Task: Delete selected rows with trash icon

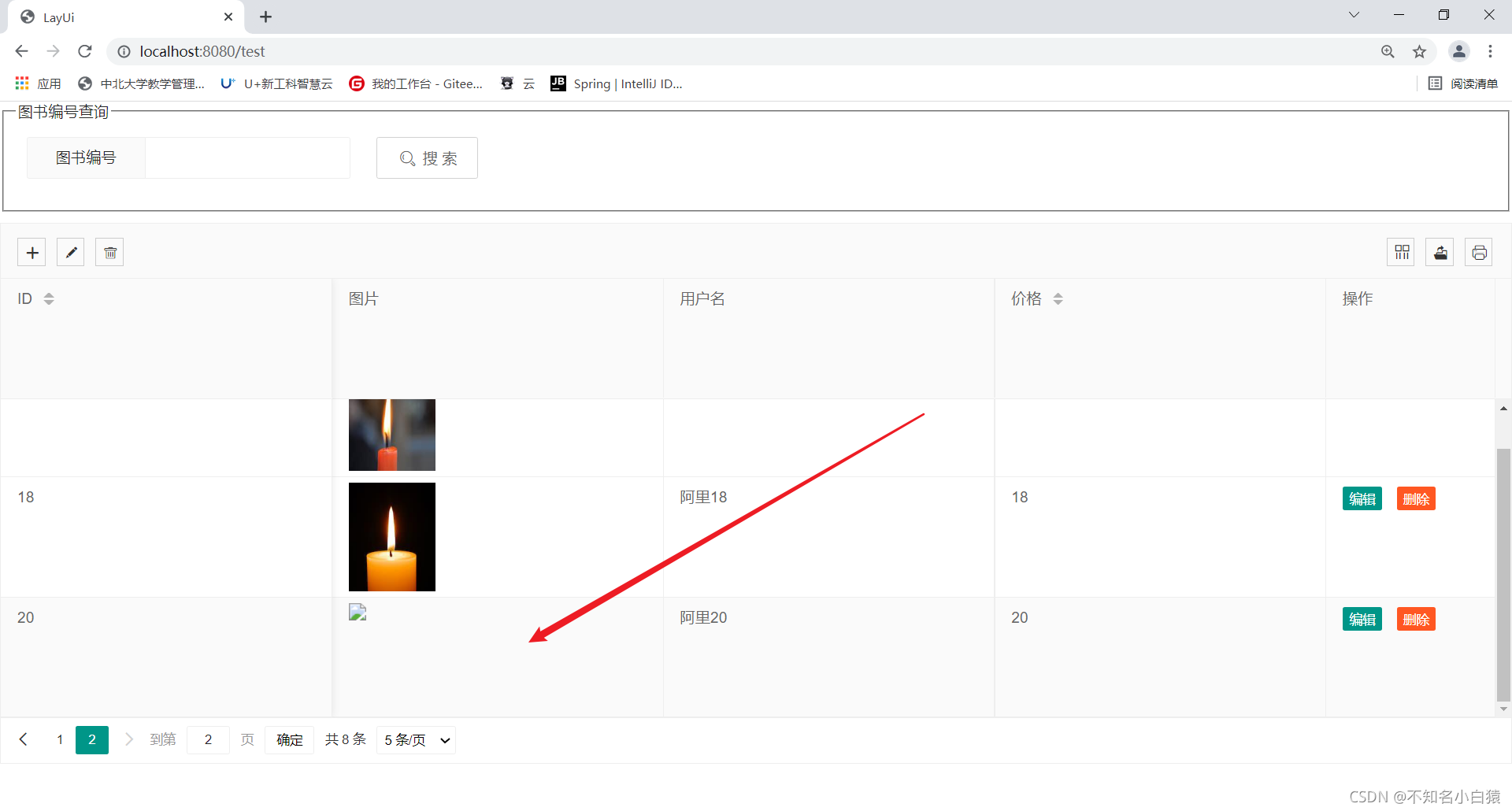Action: 109,253
